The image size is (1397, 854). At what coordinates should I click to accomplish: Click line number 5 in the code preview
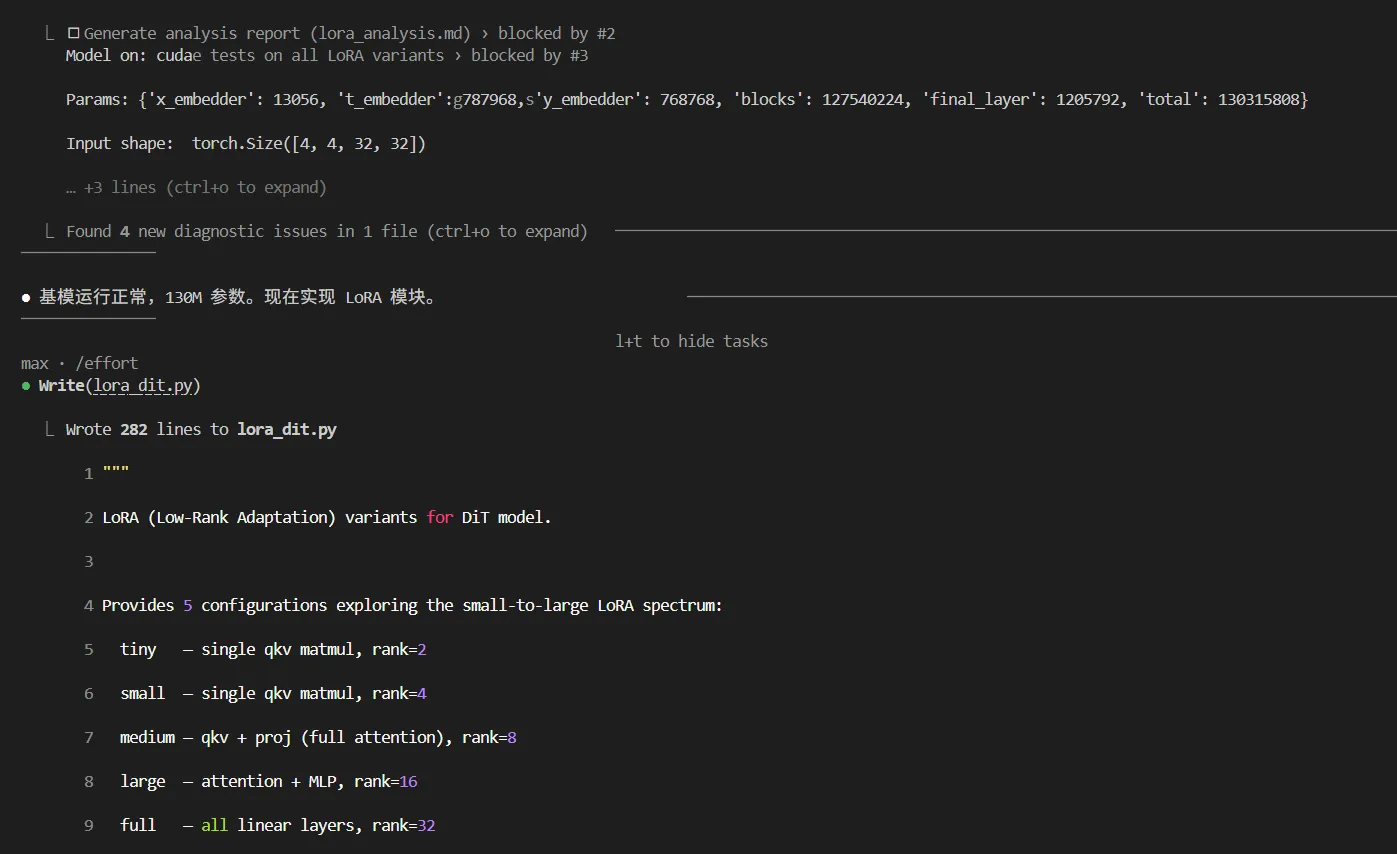click(89, 650)
